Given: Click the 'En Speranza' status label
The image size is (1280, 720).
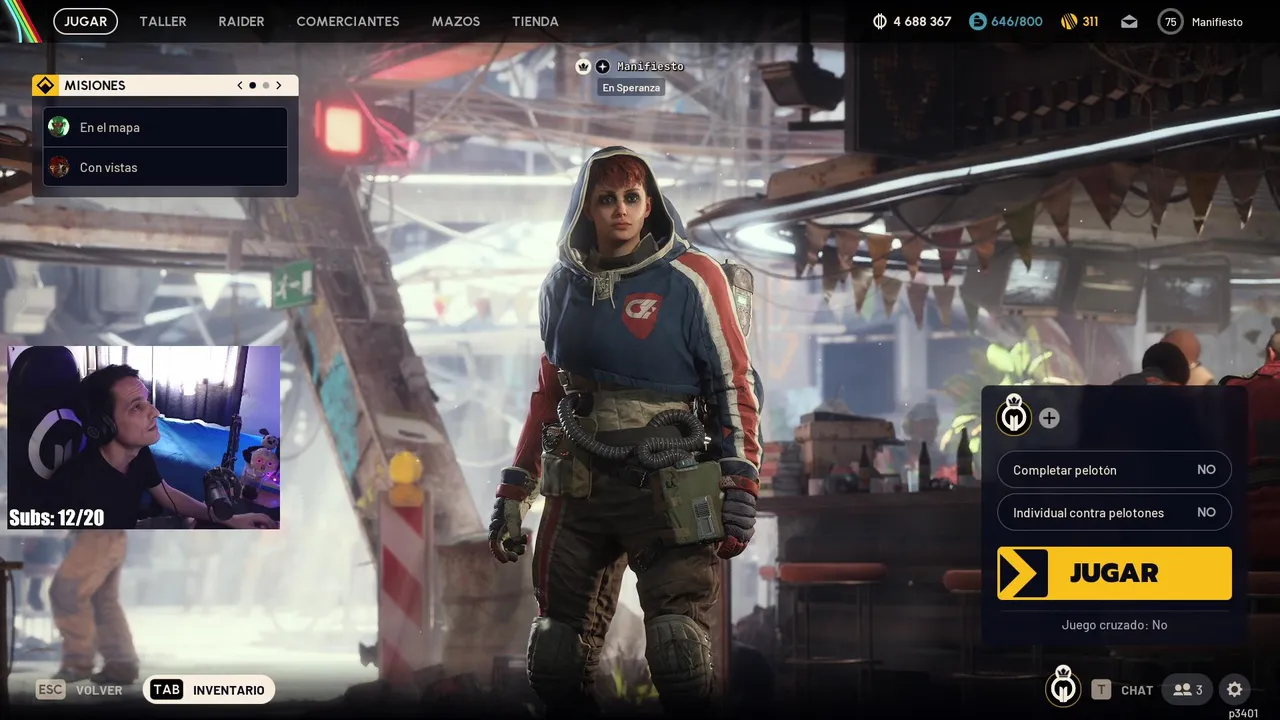Looking at the screenshot, I should coord(631,88).
